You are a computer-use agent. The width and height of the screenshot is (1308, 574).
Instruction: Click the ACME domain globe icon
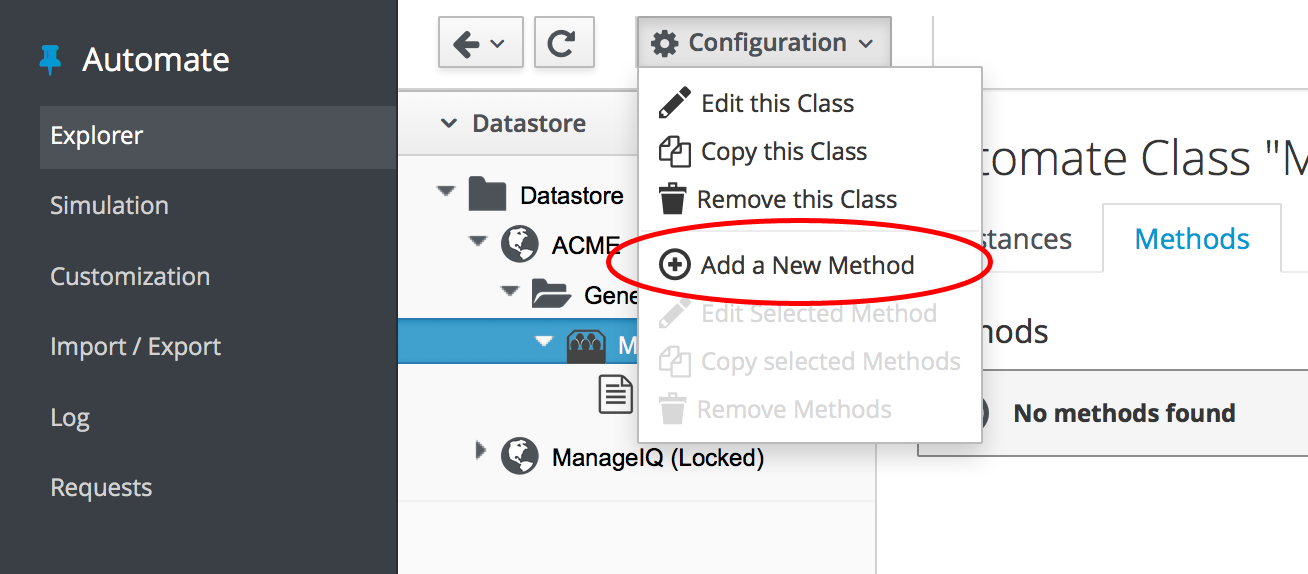pyautogui.click(x=519, y=244)
